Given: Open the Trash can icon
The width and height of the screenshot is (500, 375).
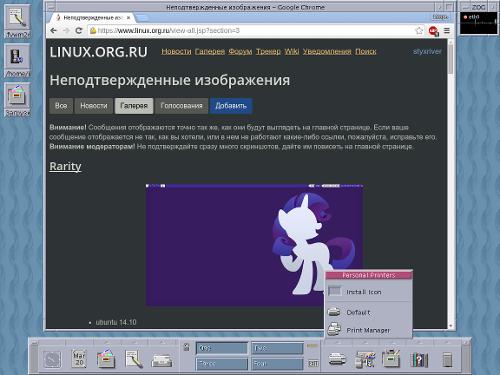Looking at the screenshot, I should click(x=447, y=360).
